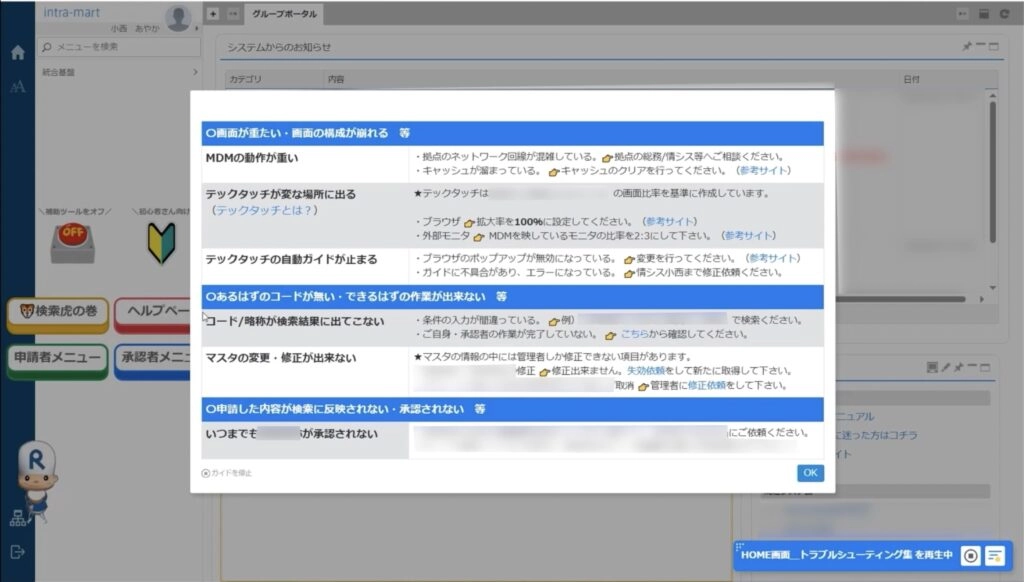
Task: Click the カテゴリ column header
Action: [246, 79]
